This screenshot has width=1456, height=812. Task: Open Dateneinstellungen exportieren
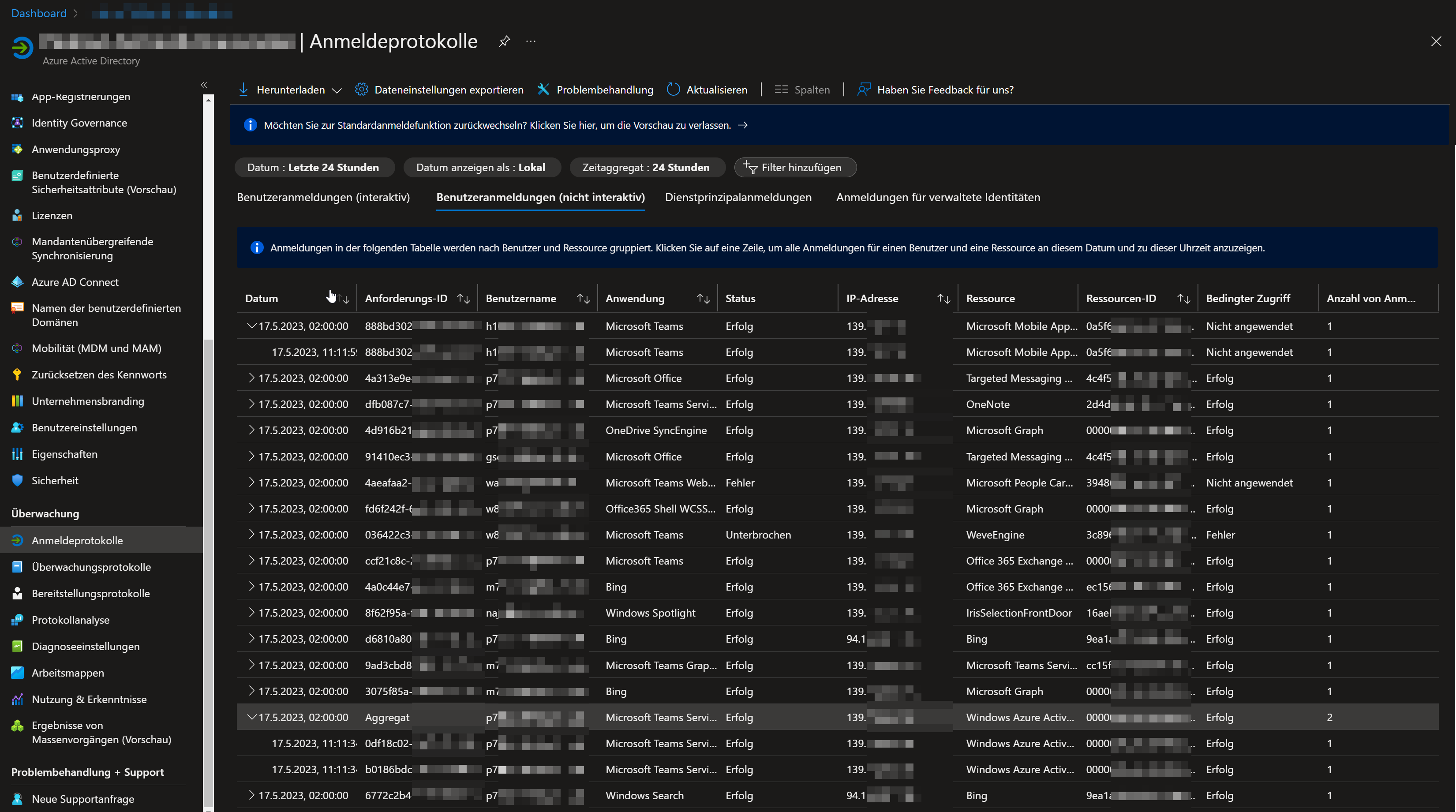[439, 89]
